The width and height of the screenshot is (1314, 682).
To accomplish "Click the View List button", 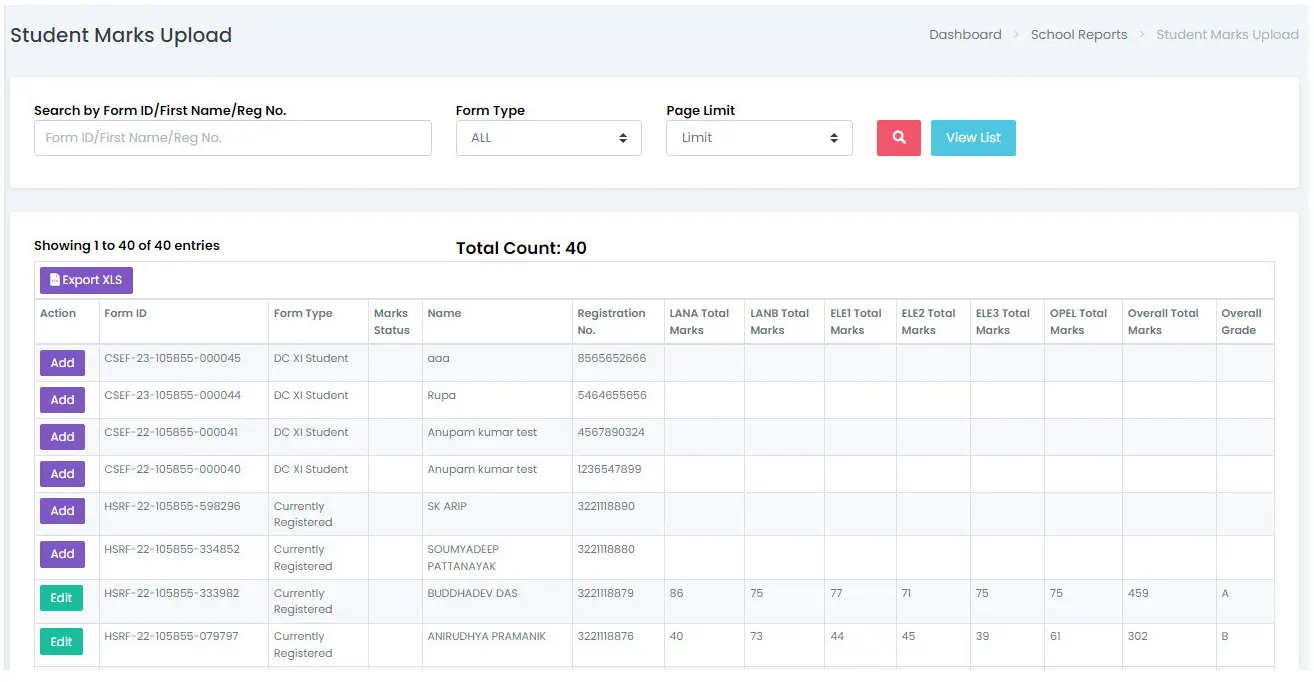I will click(x=973, y=138).
